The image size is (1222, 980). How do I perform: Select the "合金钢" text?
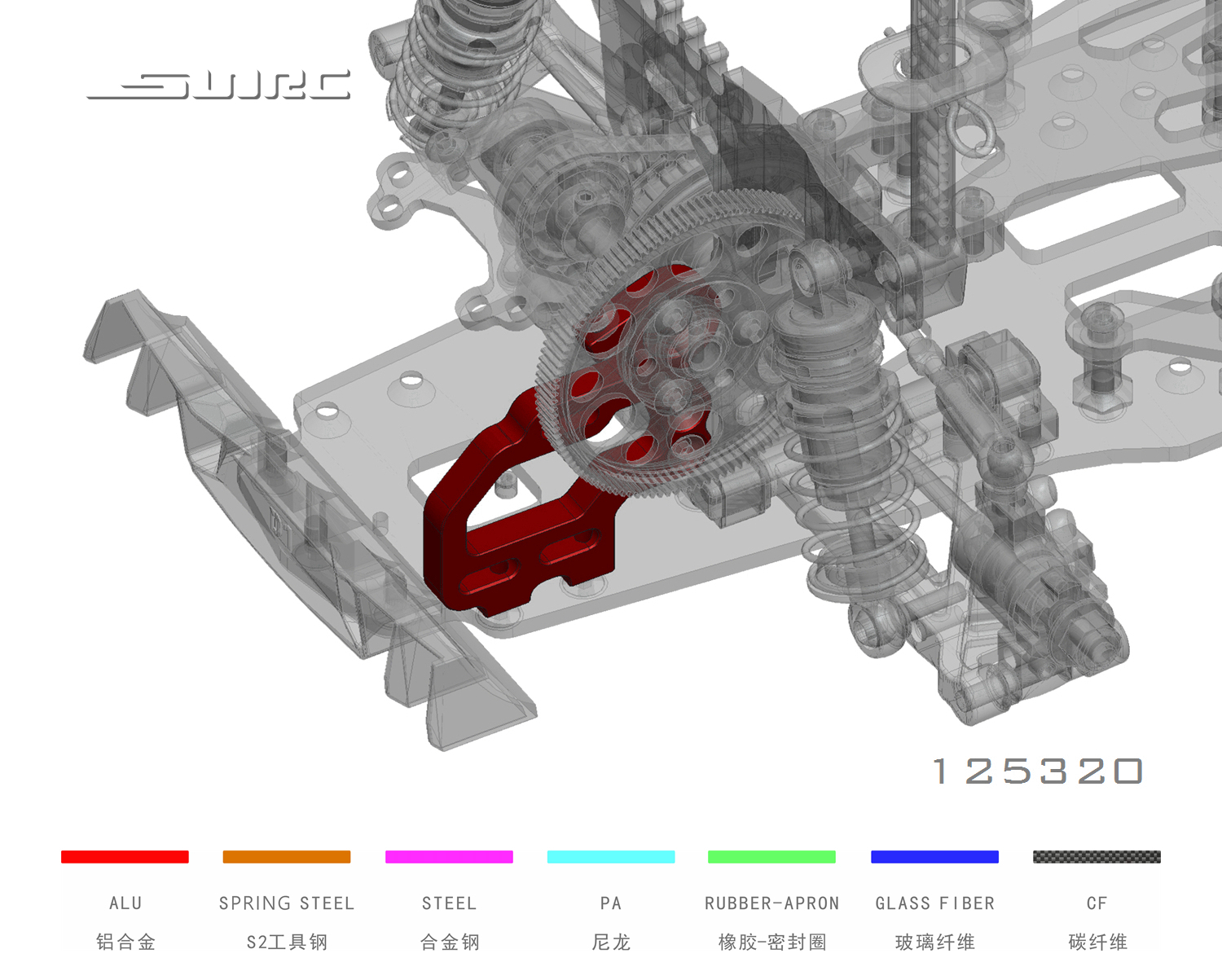point(450,943)
